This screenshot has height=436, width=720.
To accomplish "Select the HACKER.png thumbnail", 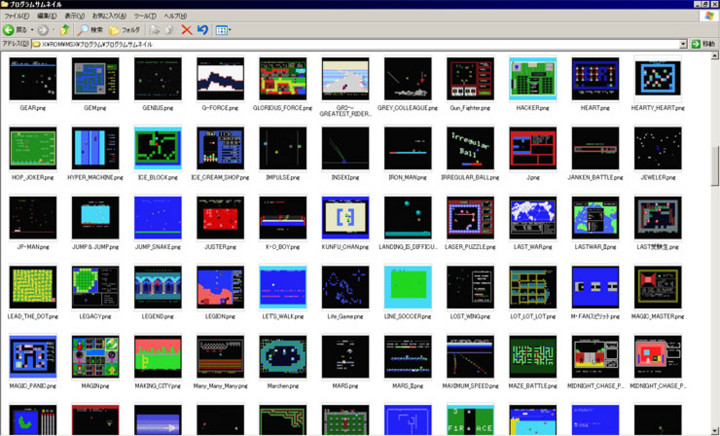I will point(533,78).
